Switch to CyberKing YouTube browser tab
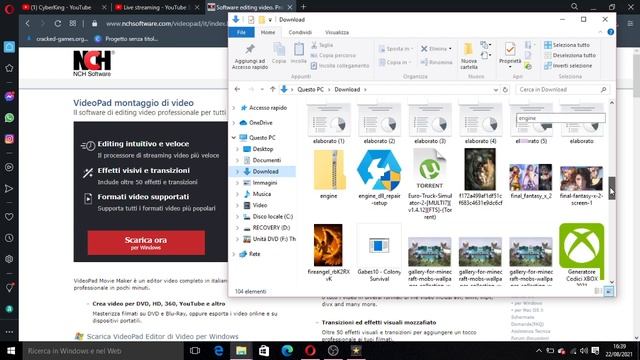Screen dimensions: 640x360 pyautogui.click(x=61, y=7)
